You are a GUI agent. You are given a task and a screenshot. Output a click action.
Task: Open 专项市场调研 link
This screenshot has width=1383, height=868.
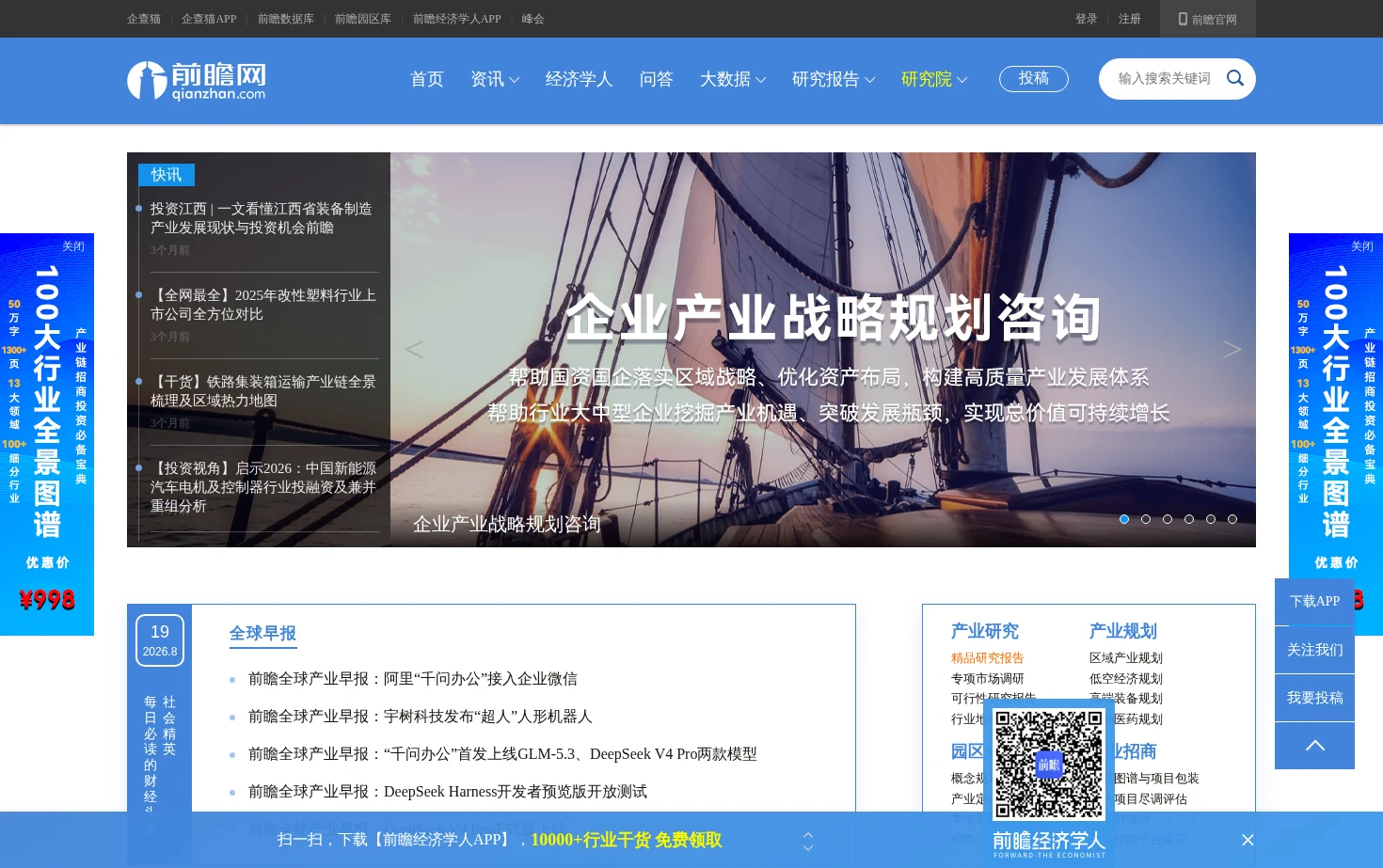(x=988, y=679)
